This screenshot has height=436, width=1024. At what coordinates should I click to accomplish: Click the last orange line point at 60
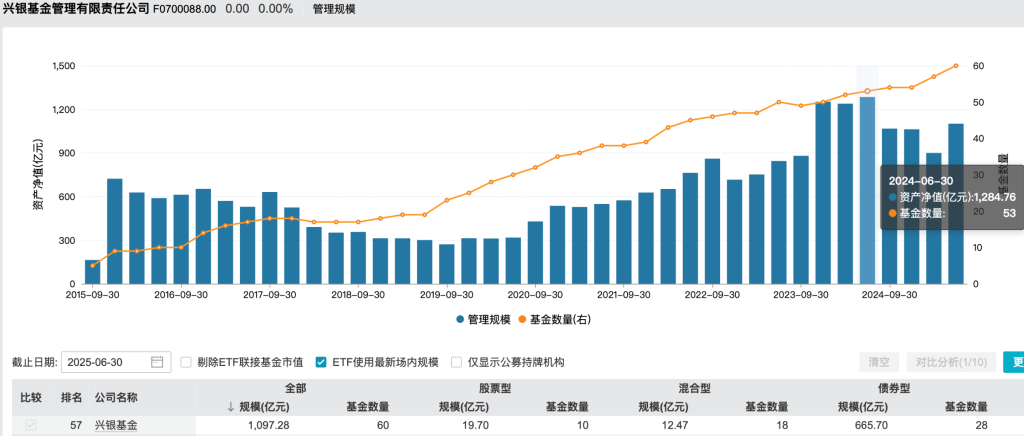tap(955, 66)
